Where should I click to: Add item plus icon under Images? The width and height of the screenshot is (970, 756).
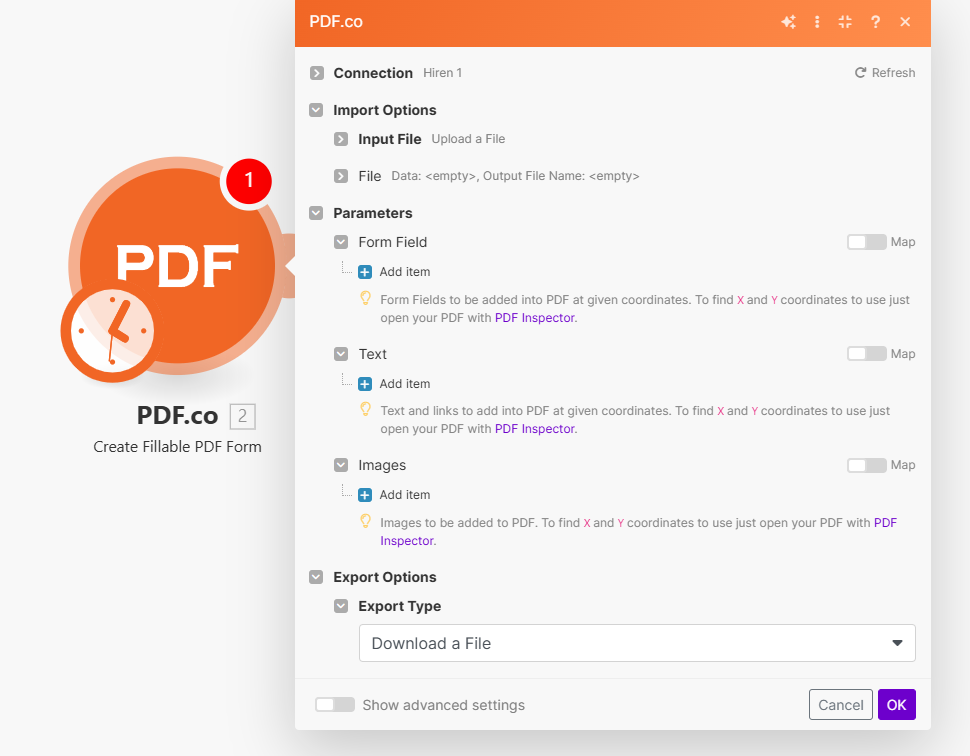365,495
